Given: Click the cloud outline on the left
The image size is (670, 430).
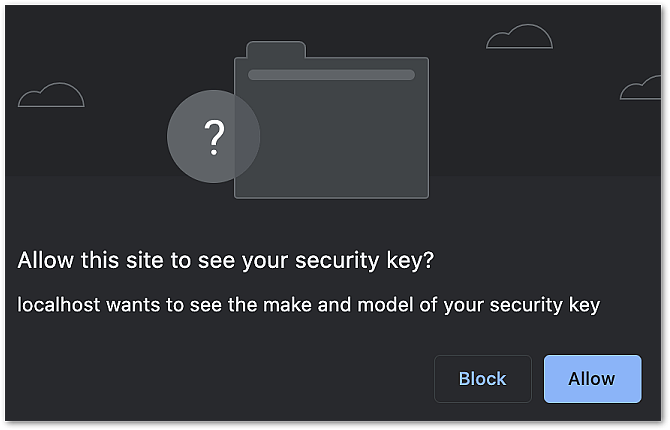Looking at the screenshot, I should pos(51,95).
